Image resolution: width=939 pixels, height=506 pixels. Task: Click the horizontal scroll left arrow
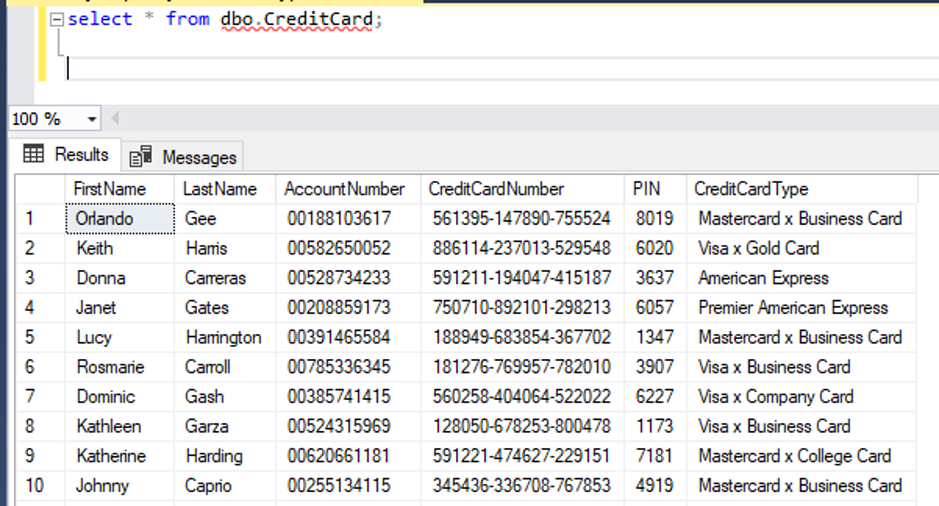click(113, 119)
